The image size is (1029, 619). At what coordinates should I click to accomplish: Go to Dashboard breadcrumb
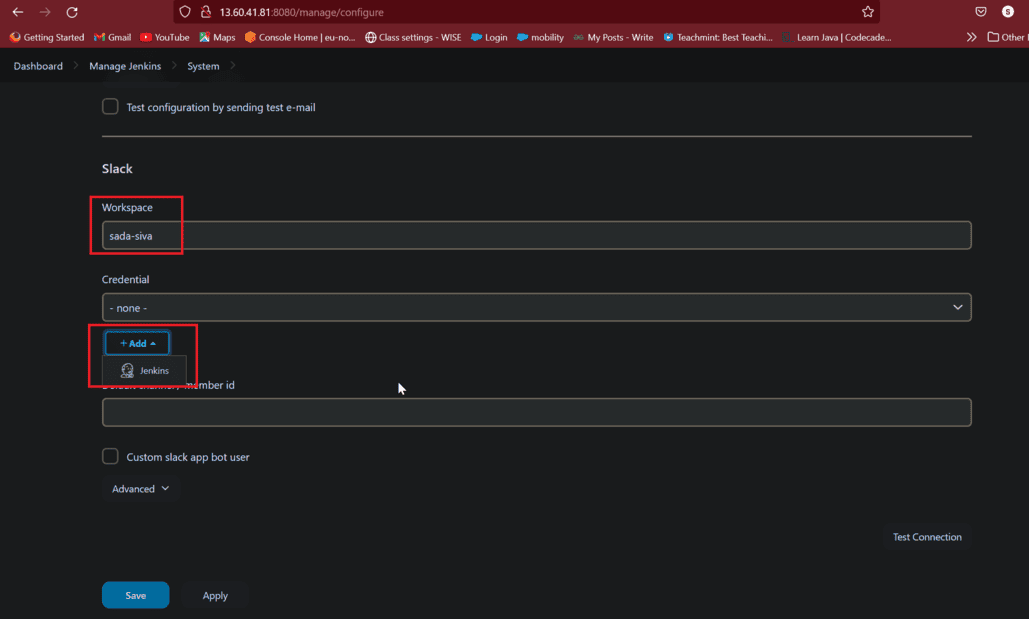38,66
